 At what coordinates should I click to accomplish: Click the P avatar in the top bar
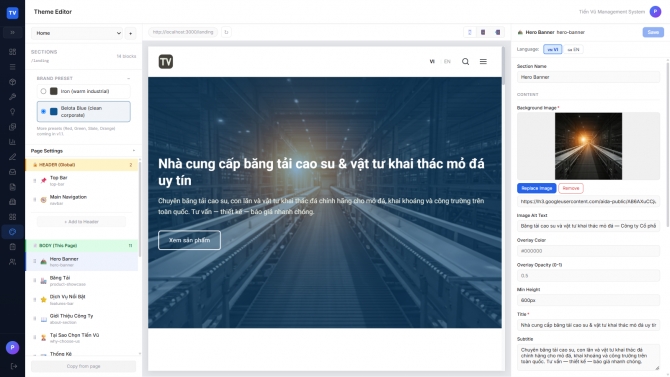[x=655, y=12]
